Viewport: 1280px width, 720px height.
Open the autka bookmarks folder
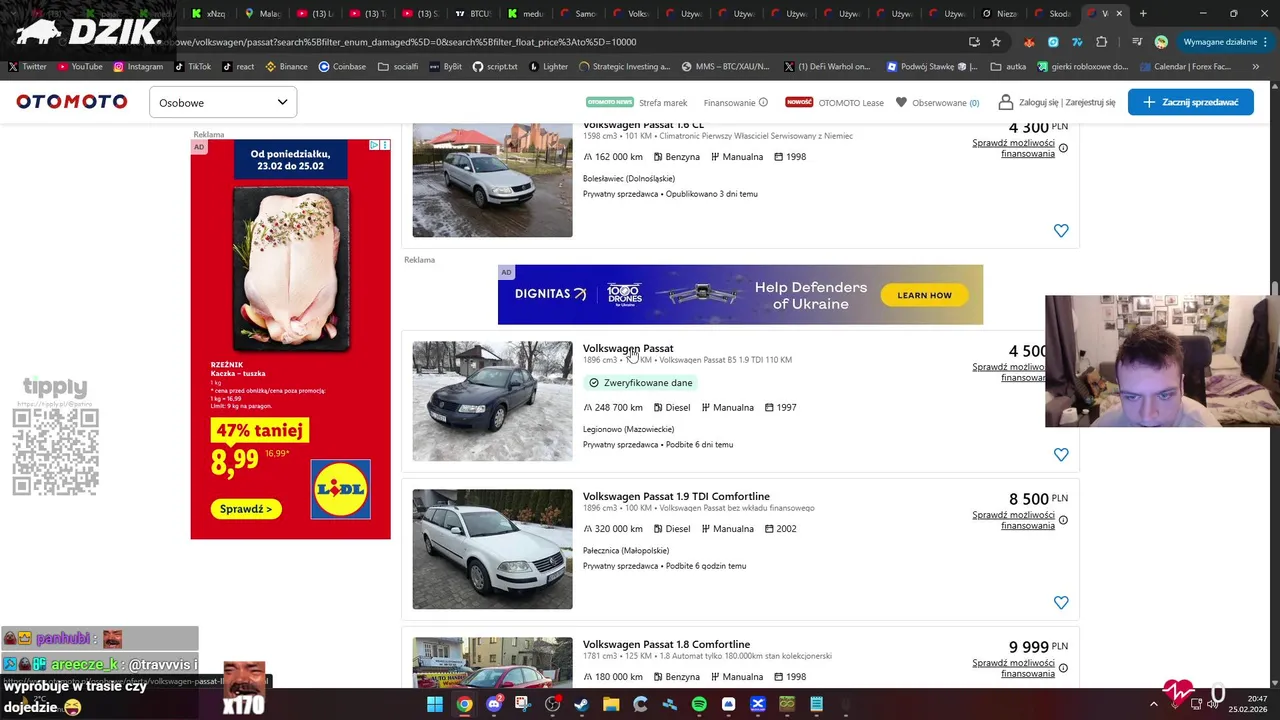1008,67
